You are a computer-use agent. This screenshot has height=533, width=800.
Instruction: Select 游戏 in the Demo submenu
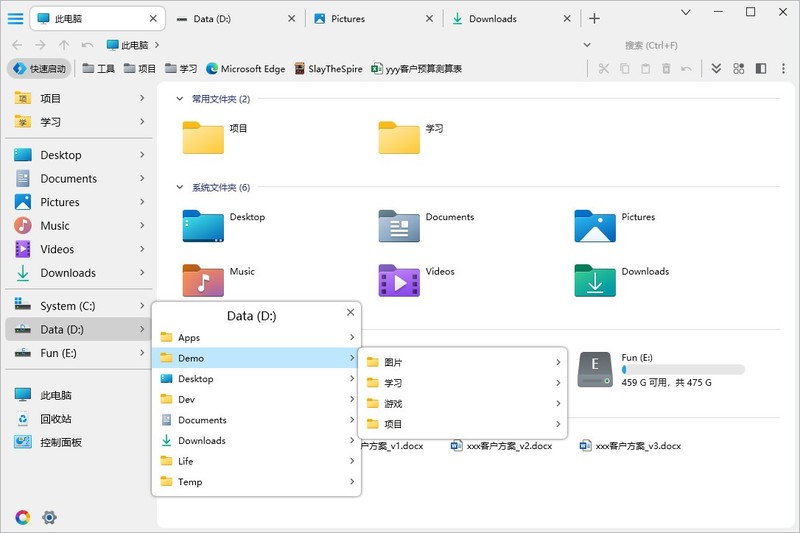coord(463,403)
